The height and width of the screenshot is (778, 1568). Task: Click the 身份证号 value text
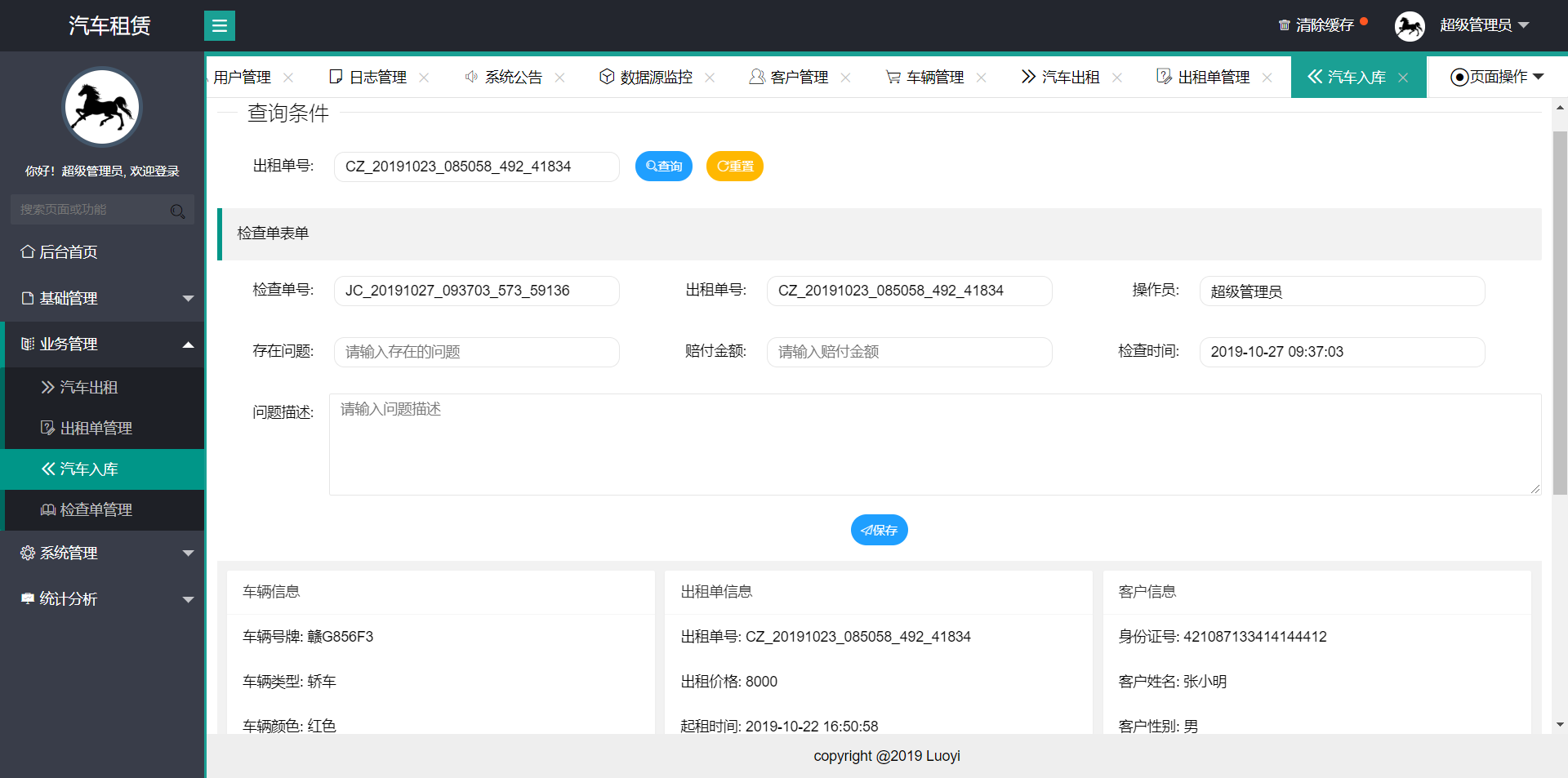(1255, 637)
